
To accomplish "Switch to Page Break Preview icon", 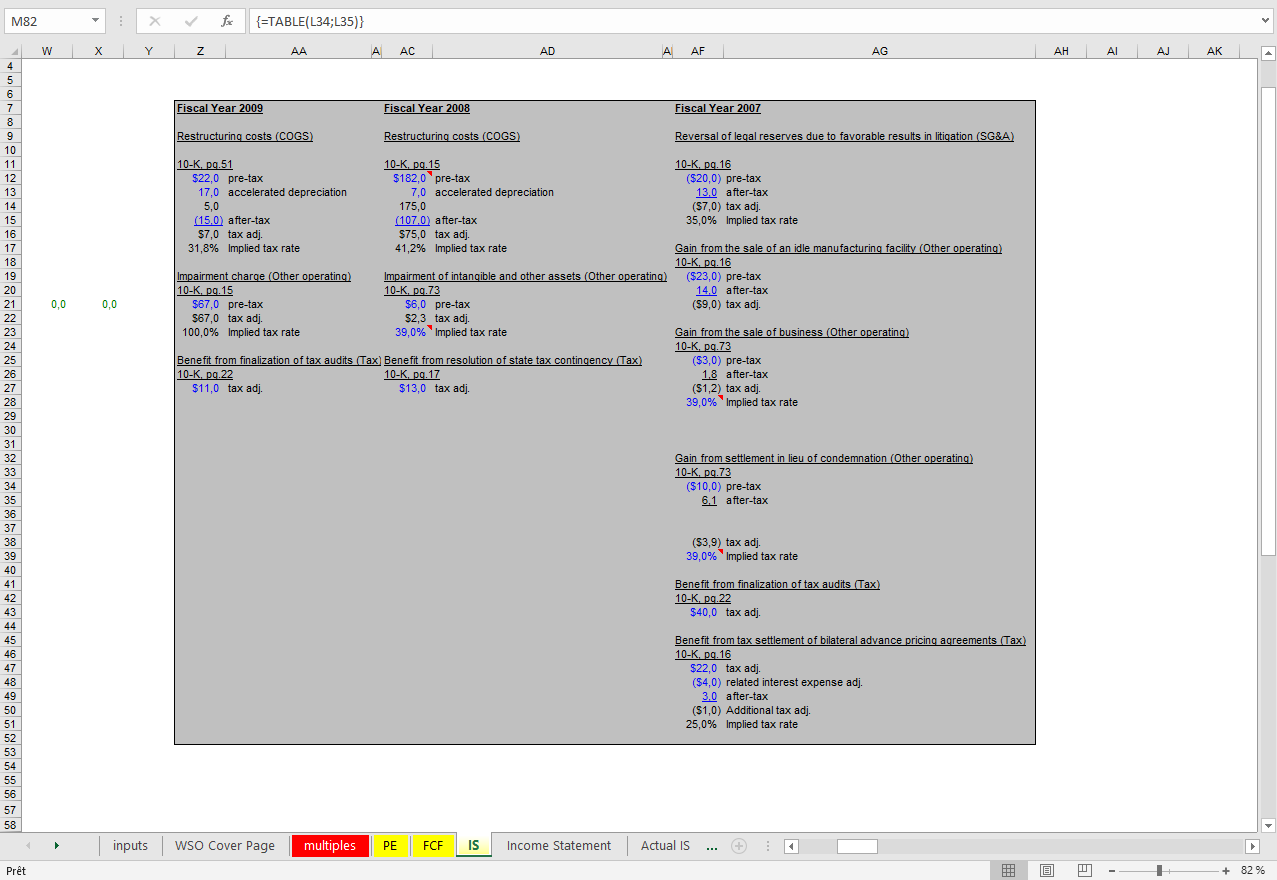I will pos(1085,870).
